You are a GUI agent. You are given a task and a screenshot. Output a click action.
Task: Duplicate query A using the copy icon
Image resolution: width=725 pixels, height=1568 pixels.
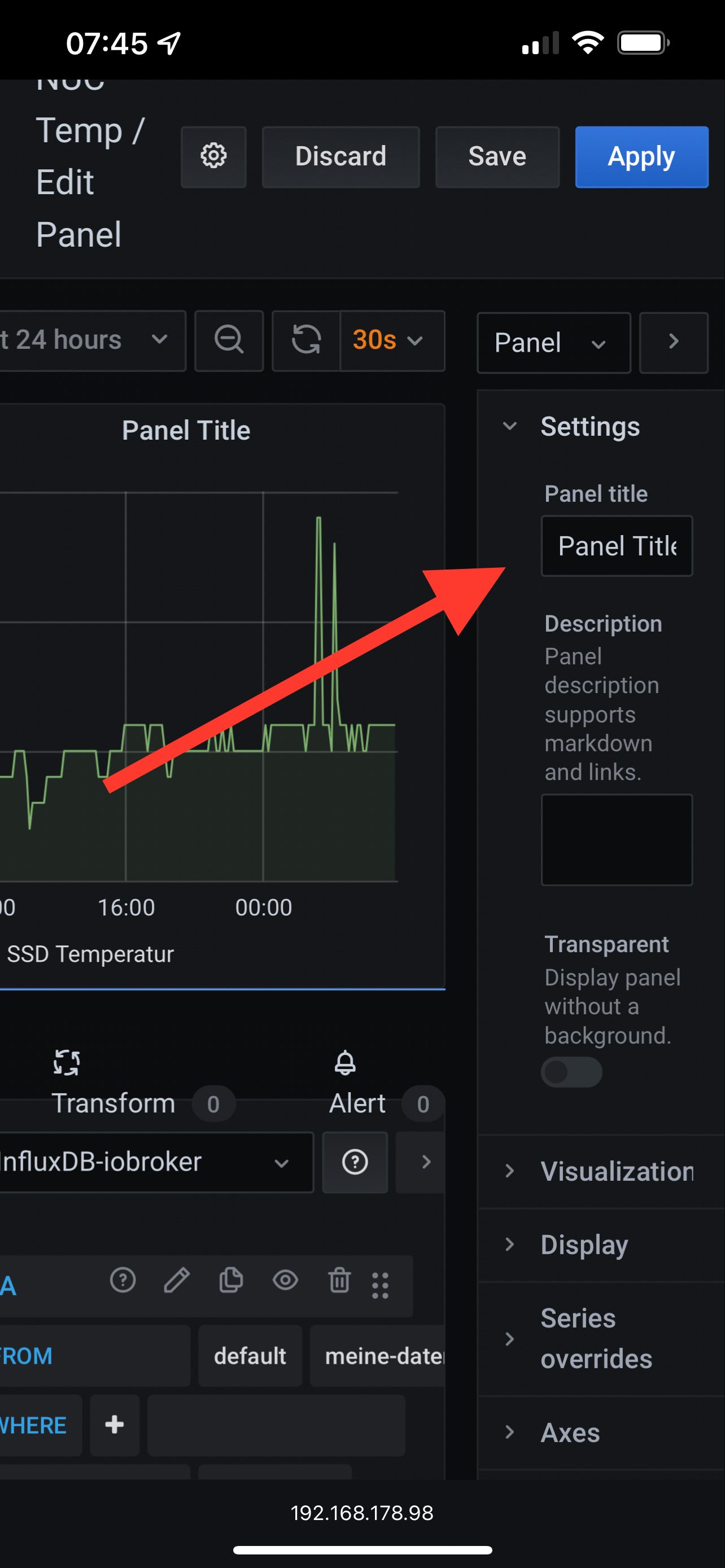(x=231, y=1280)
